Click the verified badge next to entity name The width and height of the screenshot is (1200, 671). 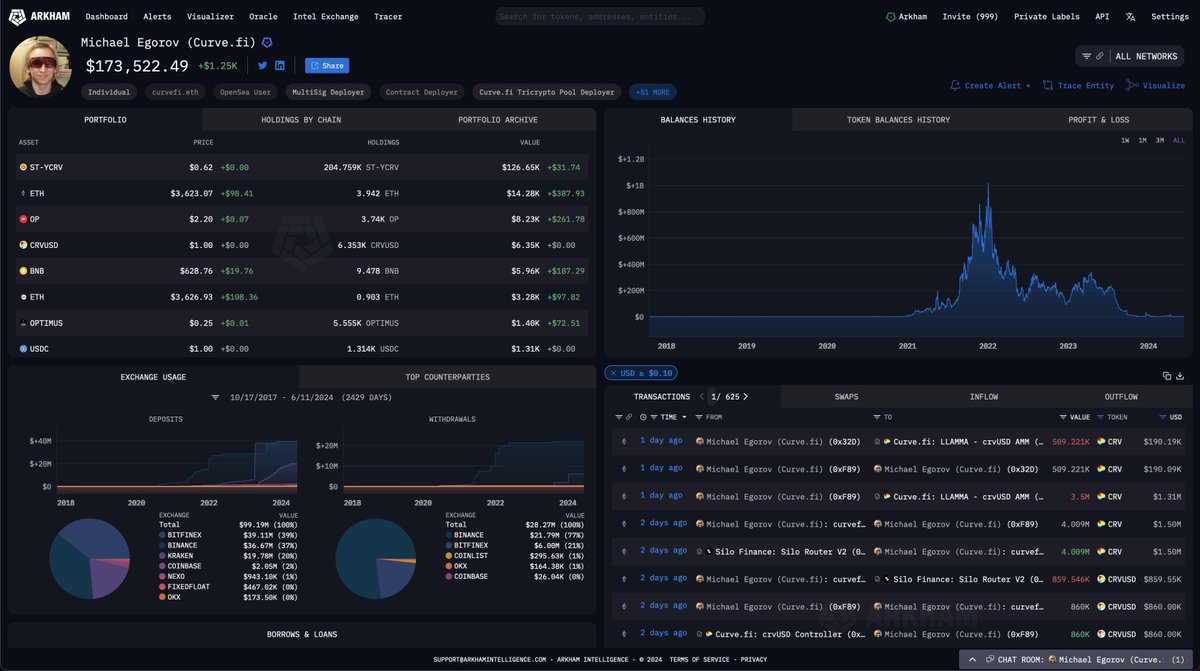pyautogui.click(x=267, y=43)
